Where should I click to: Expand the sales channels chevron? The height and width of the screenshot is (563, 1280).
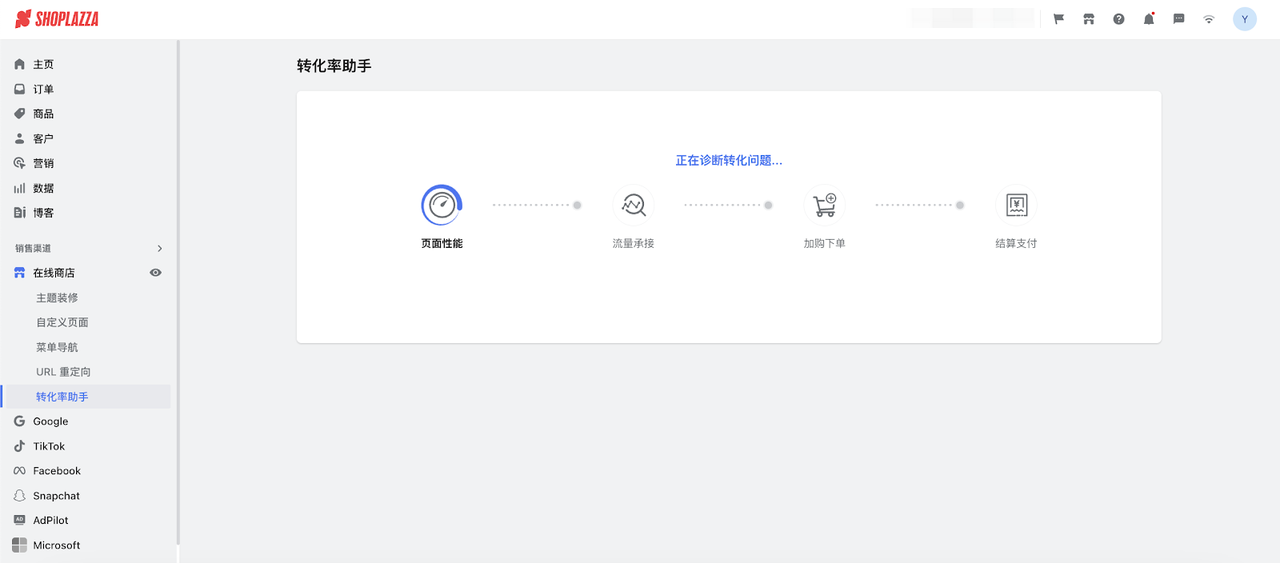click(159, 248)
